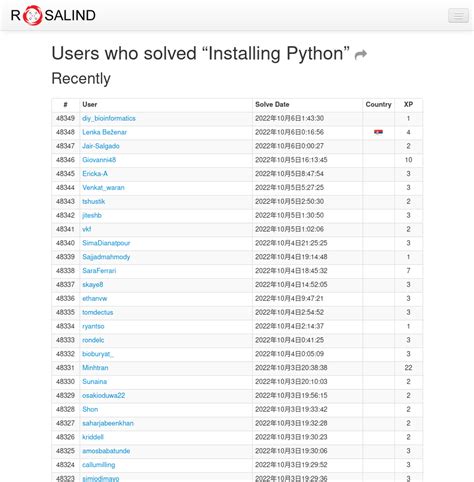Open Giovanni48 user profile
The image size is (474, 482).
(99, 160)
